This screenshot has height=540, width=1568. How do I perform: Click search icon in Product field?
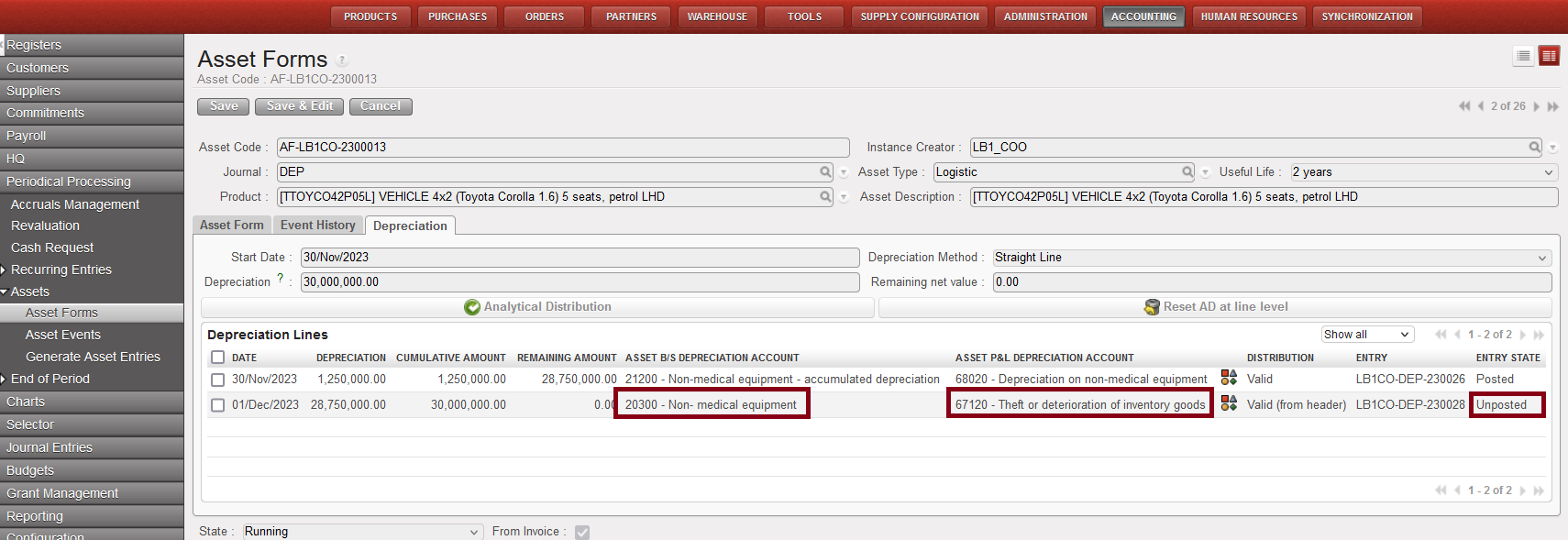(825, 196)
